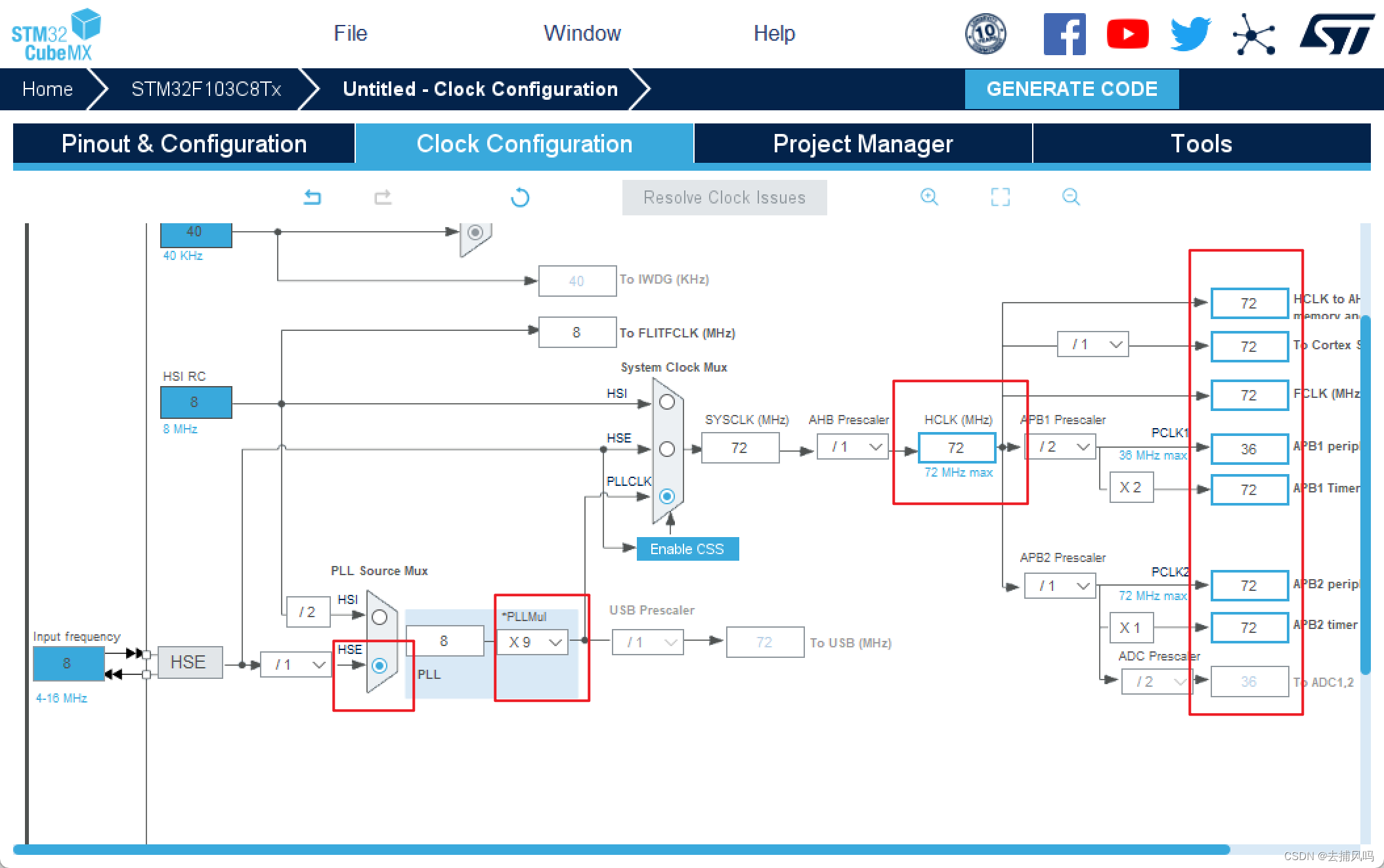
Task: Open the HSE /1 prescaler dropdown
Action: point(296,664)
